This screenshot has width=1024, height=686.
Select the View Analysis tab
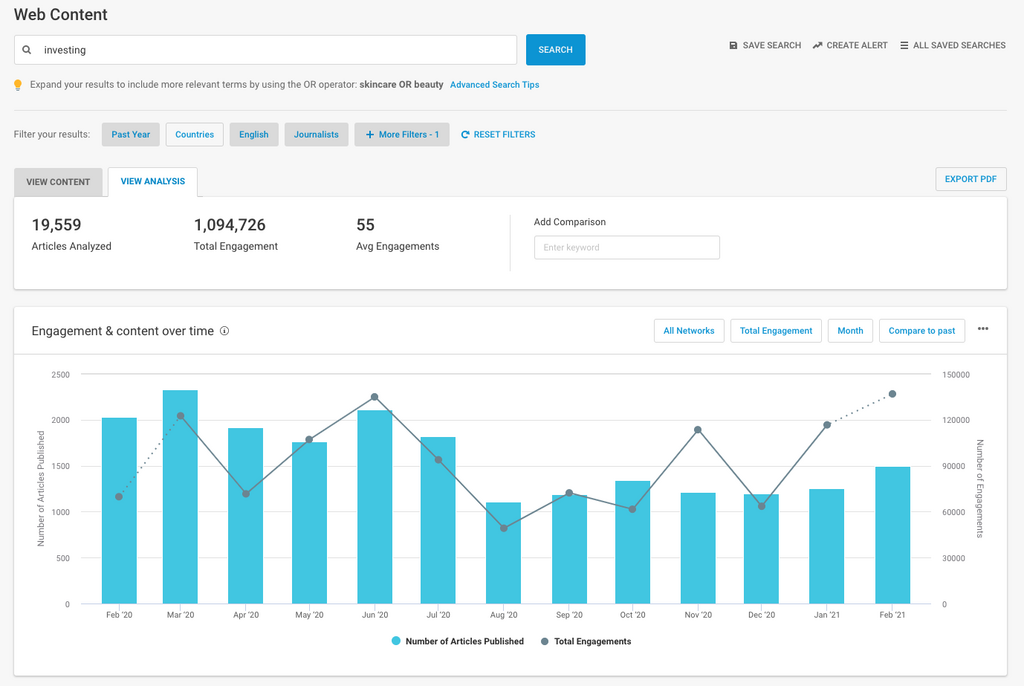[x=152, y=182]
